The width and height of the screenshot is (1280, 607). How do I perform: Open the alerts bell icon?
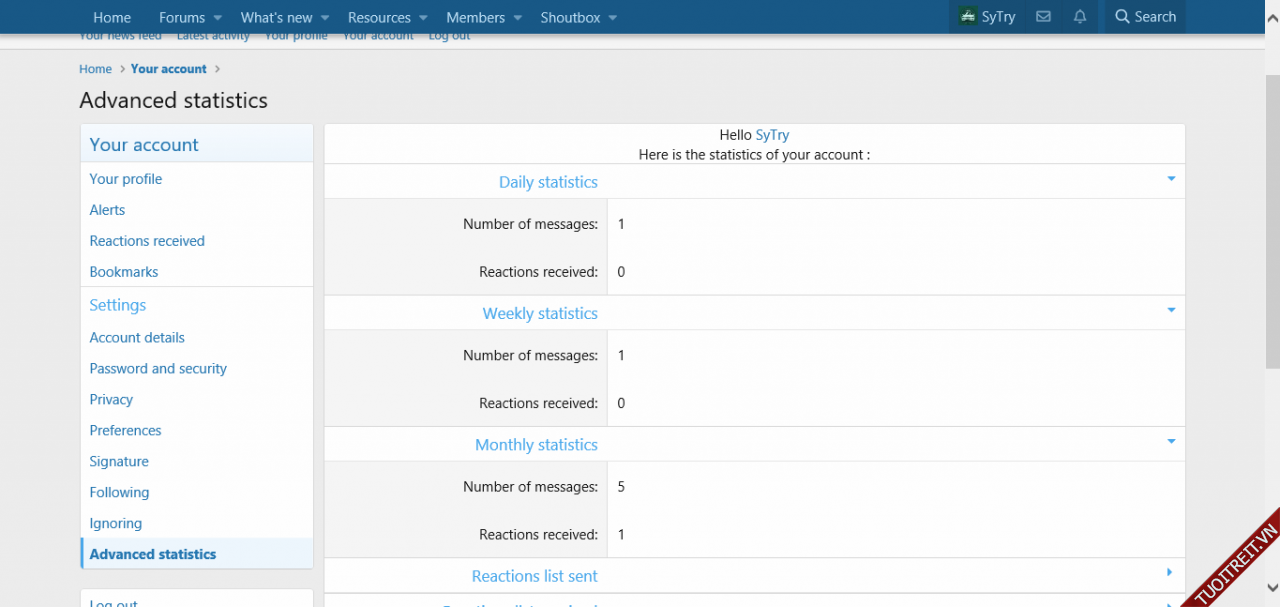(x=1080, y=17)
